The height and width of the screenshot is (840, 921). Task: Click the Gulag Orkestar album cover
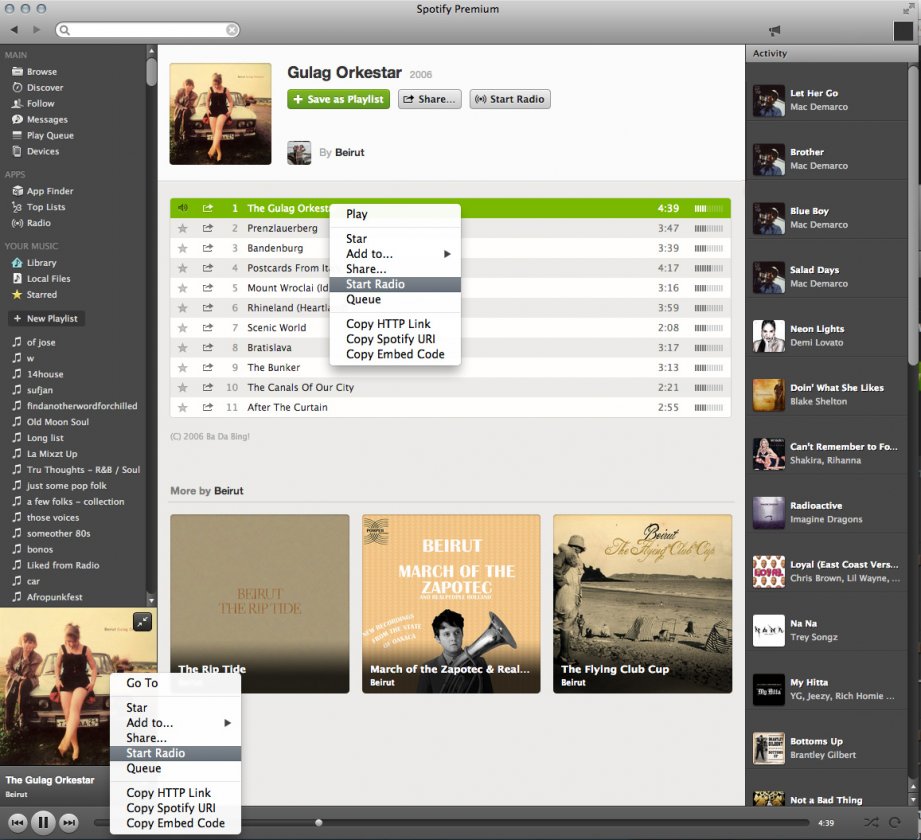tap(220, 114)
